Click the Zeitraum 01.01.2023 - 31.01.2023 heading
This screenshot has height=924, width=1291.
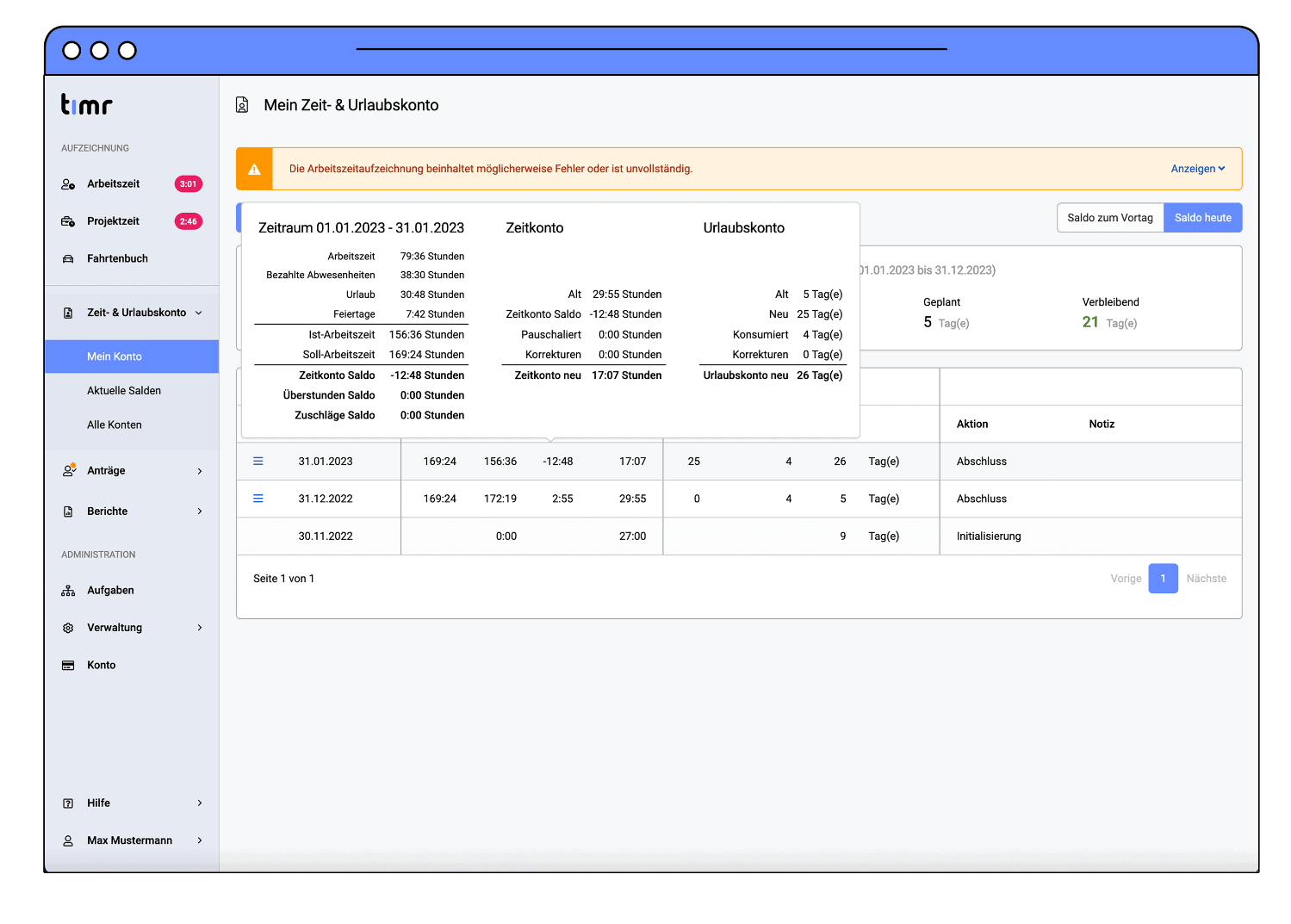point(361,228)
